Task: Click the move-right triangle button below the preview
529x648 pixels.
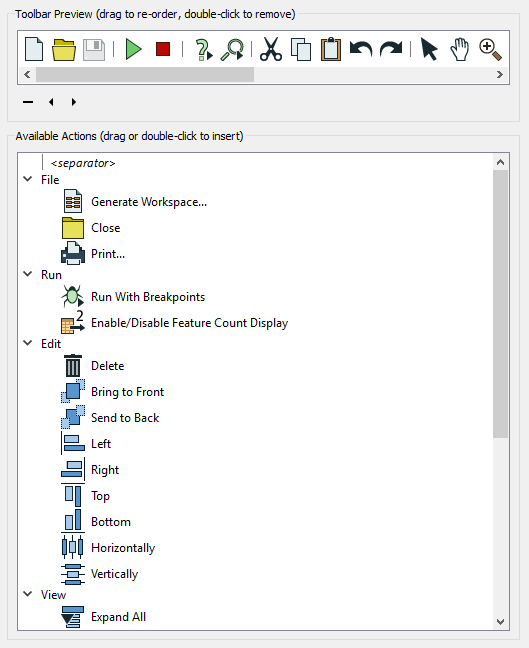Action: (x=74, y=102)
